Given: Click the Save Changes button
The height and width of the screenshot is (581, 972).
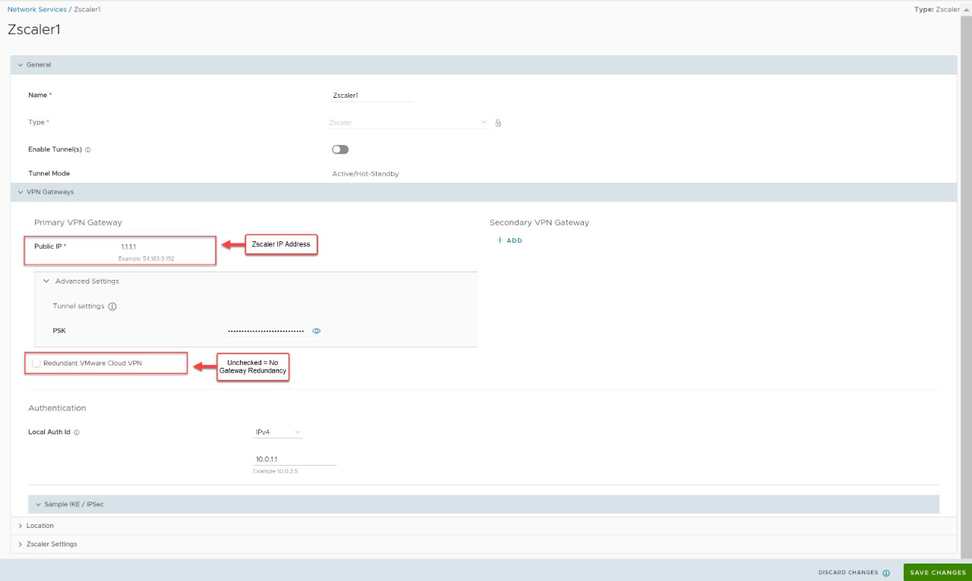Looking at the screenshot, I should tap(937, 573).
